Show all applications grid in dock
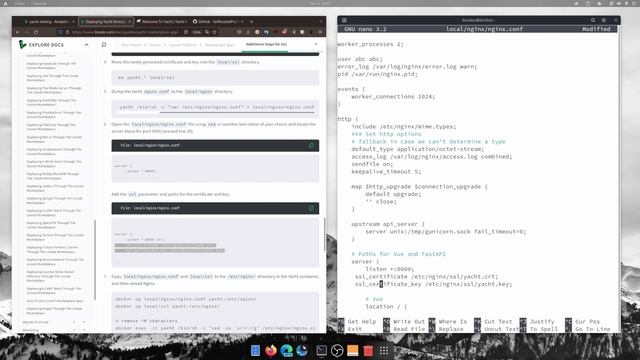The height and width of the screenshot is (360, 640). (x=384, y=350)
